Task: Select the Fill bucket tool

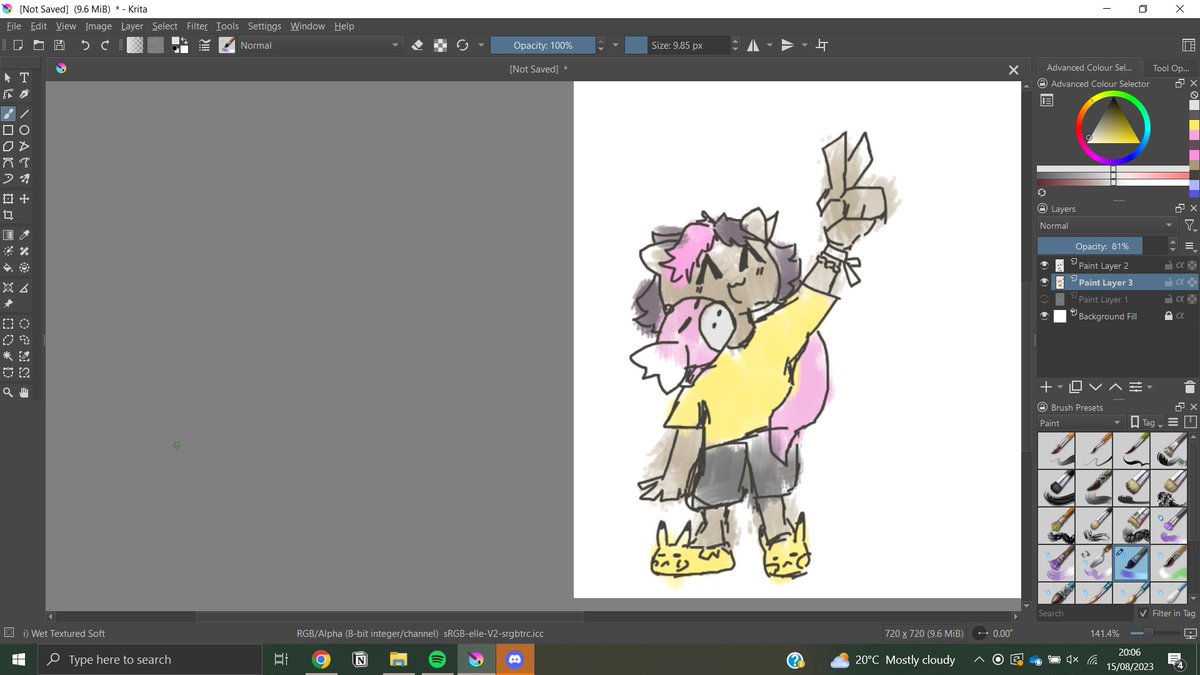Action: coord(8,268)
